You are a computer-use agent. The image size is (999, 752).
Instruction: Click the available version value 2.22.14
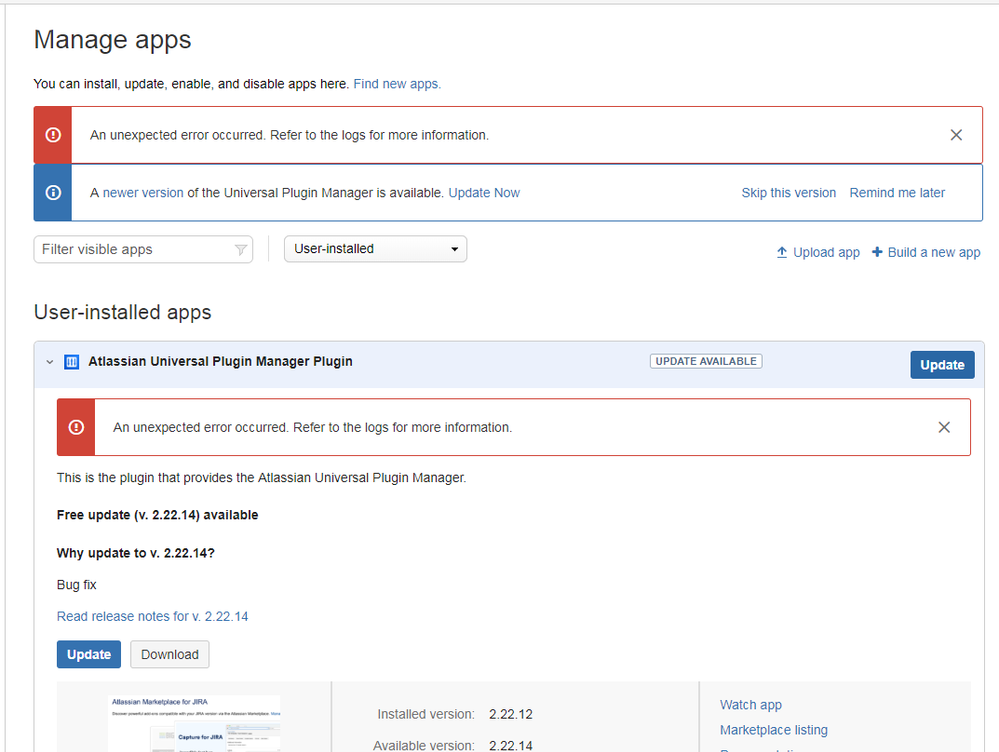pyautogui.click(x=511, y=746)
